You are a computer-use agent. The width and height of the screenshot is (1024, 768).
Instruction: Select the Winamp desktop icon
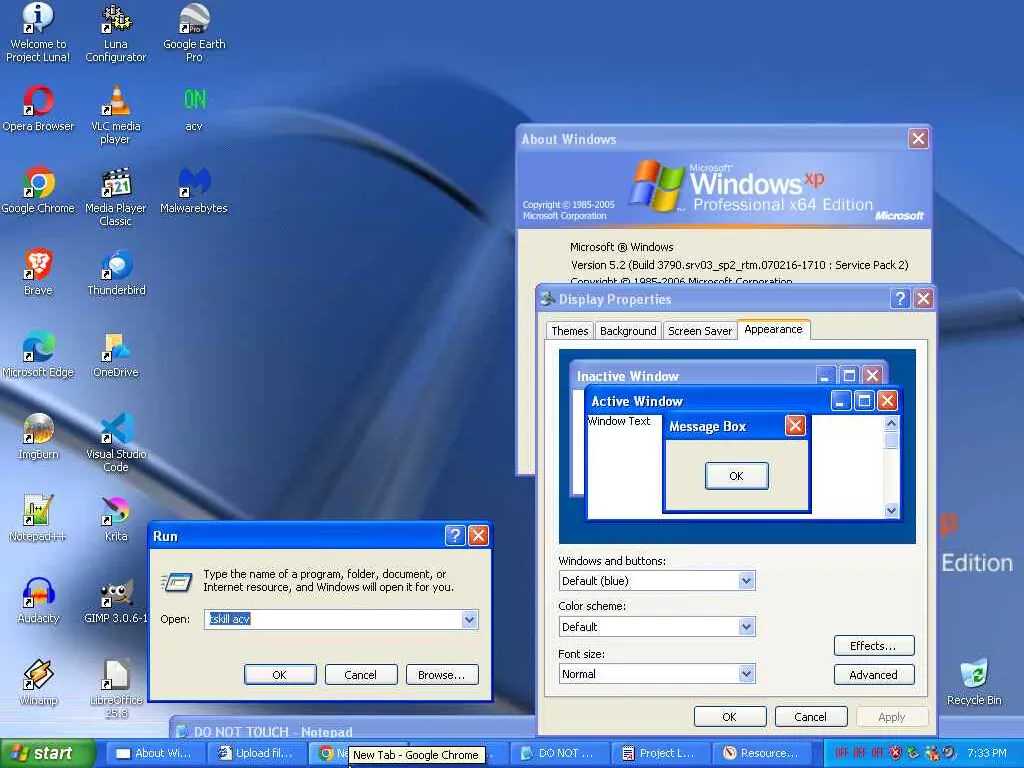point(38,682)
